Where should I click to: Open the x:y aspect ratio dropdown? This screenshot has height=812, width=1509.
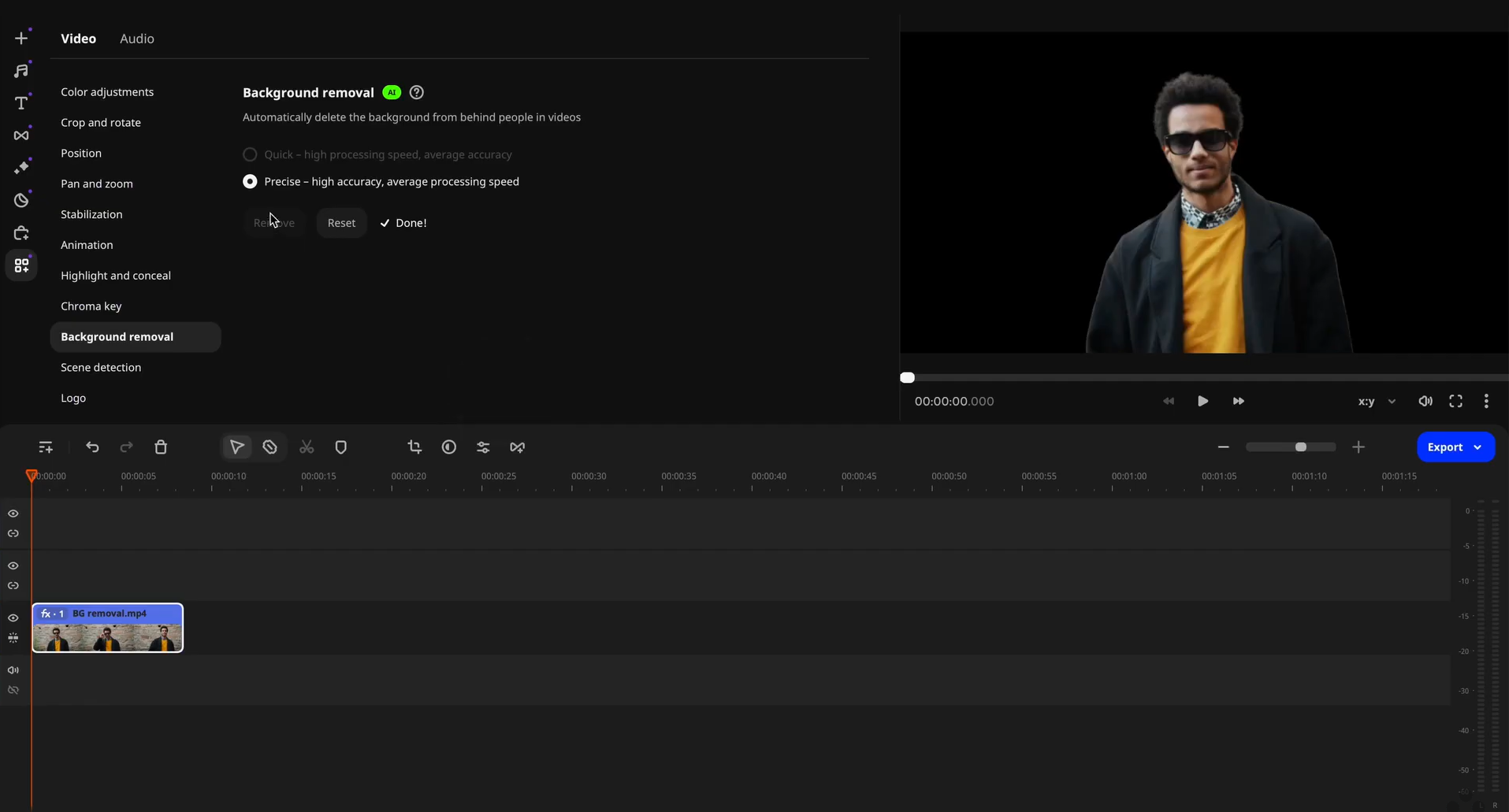pyautogui.click(x=1375, y=401)
